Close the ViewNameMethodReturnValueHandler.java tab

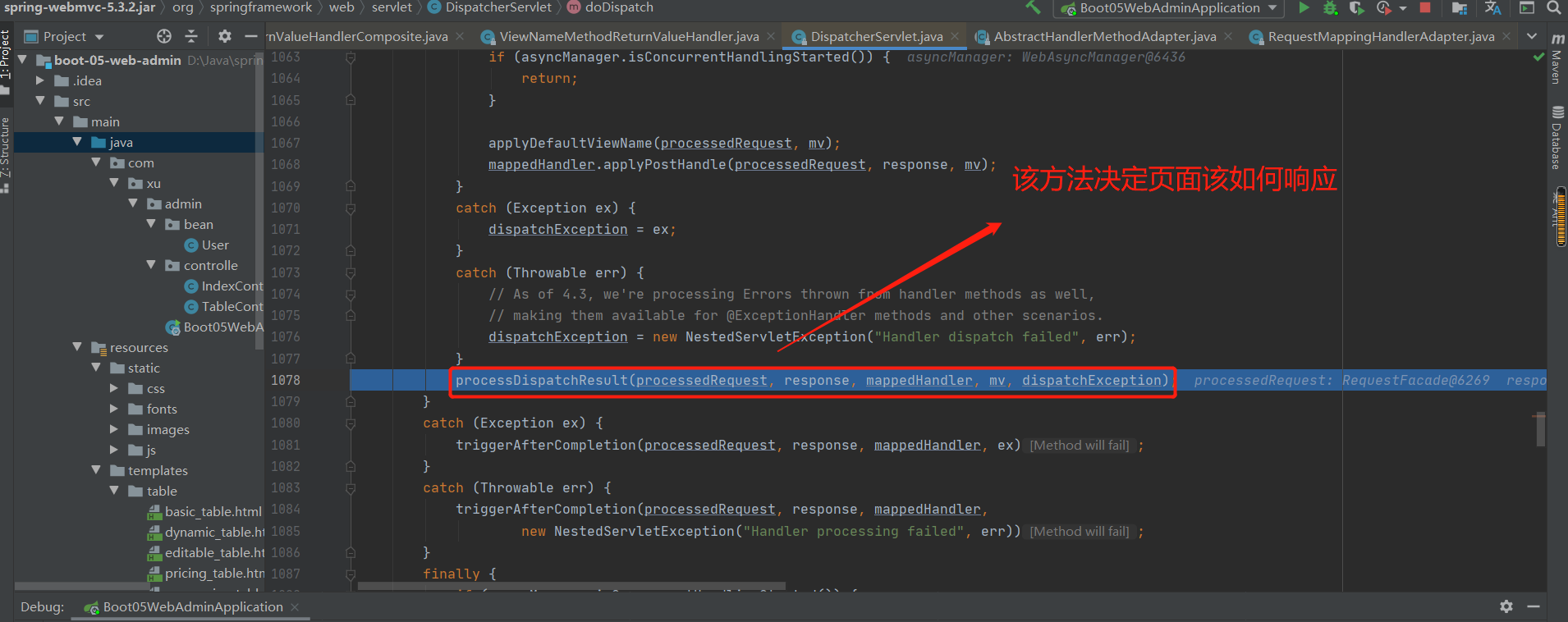point(771,36)
